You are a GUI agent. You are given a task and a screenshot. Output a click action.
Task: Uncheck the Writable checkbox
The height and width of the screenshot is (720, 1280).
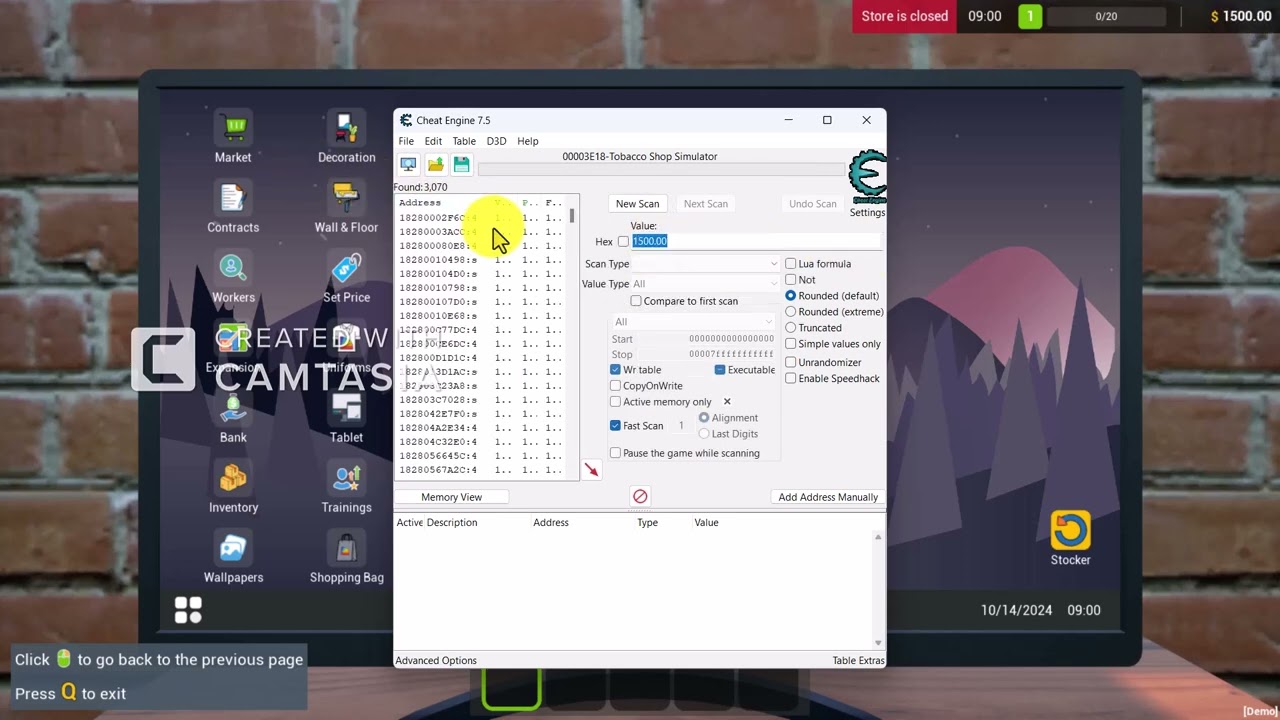tap(615, 370)
